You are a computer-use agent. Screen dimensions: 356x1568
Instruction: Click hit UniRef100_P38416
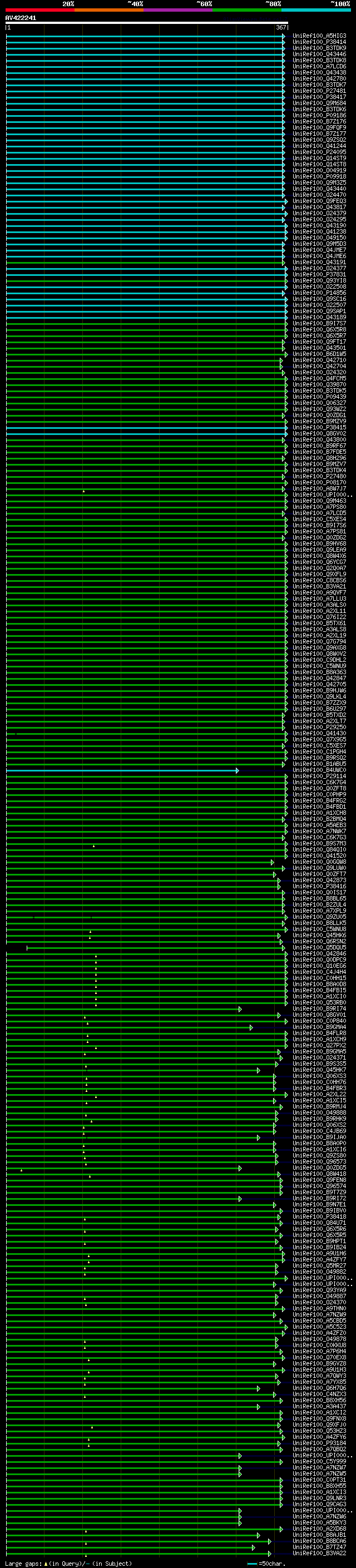319,886
